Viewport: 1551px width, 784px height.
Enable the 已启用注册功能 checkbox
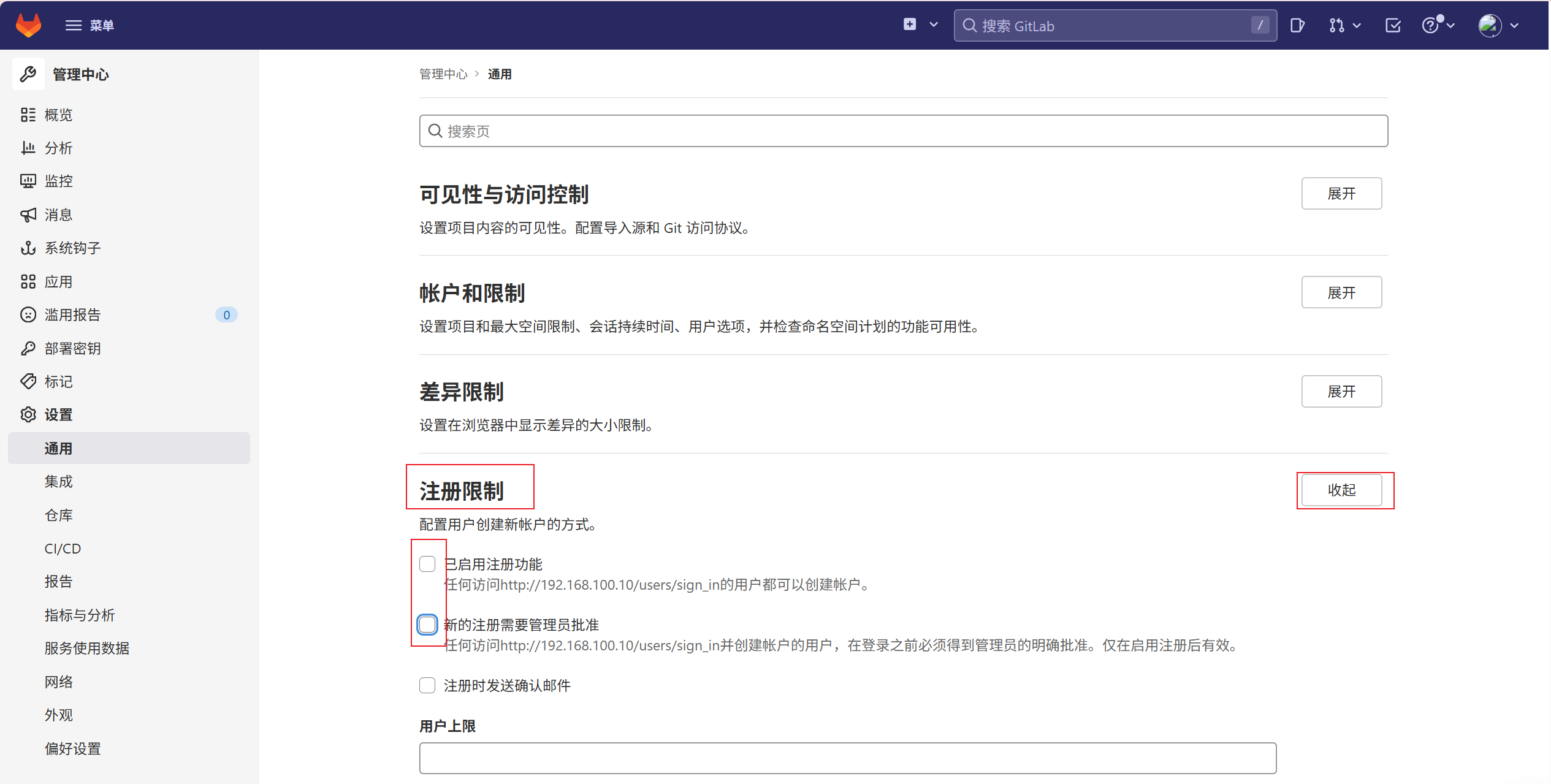coord(427,564)
